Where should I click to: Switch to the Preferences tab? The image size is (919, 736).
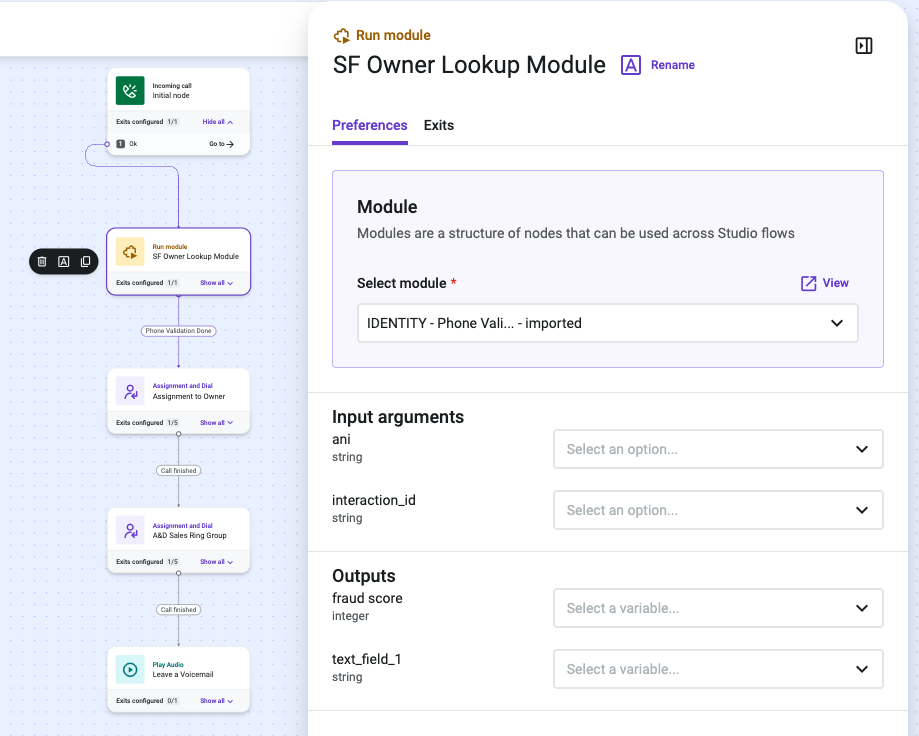click(369, 125)
